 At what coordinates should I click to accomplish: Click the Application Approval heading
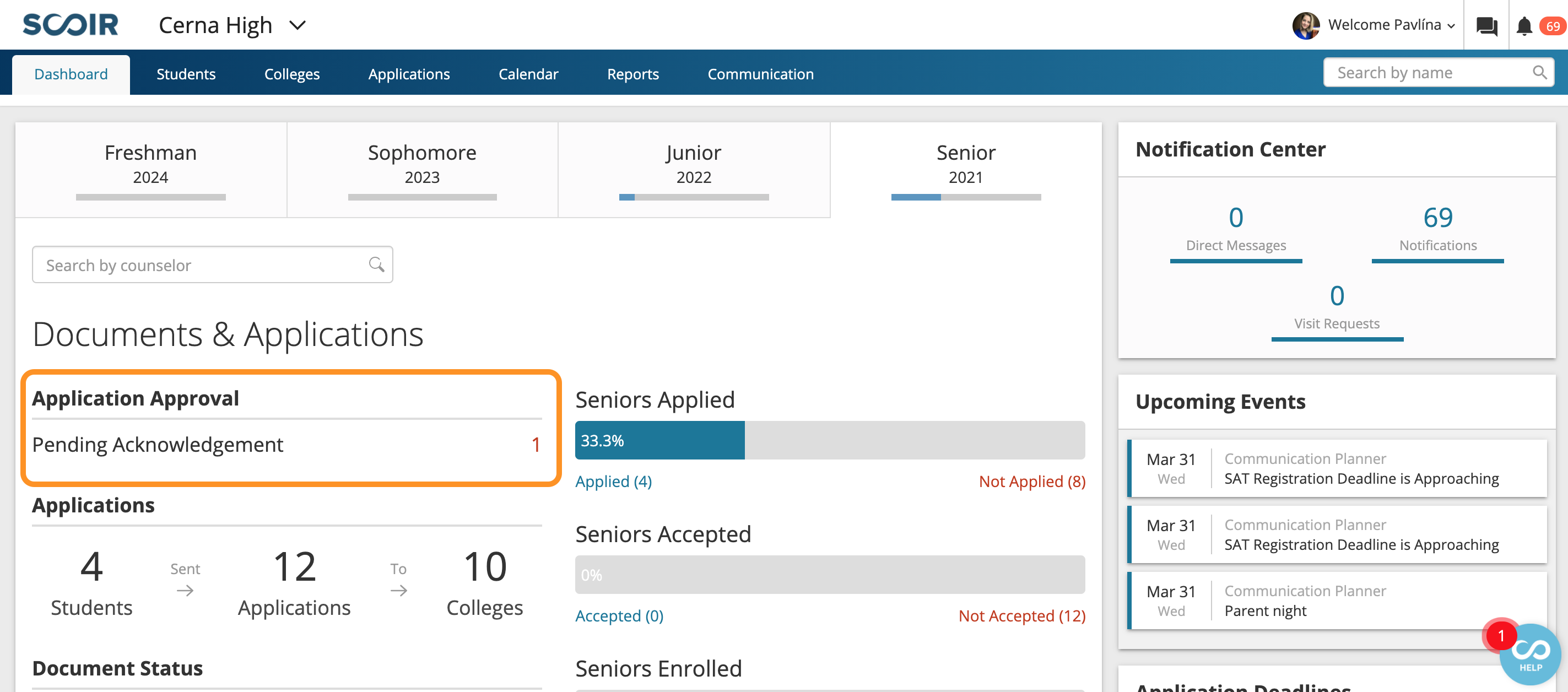135,398
